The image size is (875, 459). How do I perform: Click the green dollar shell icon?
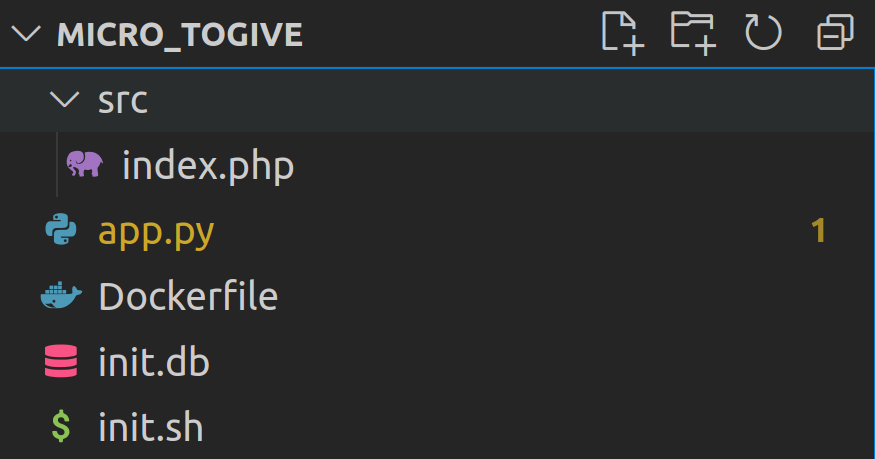coord(61,428)
